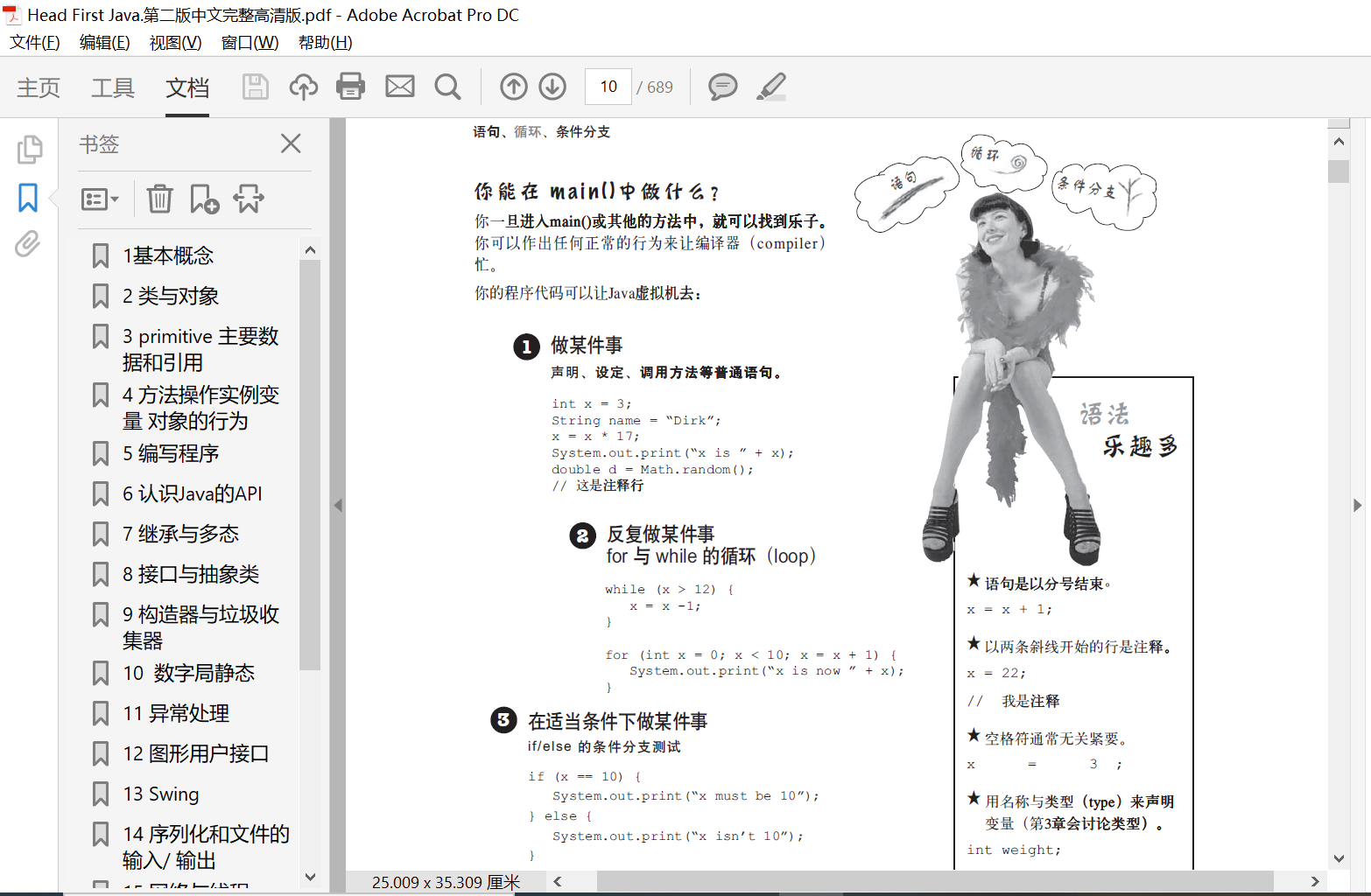
Task: Open the email attachment envelope icon
Action: (x=400, y=87)
